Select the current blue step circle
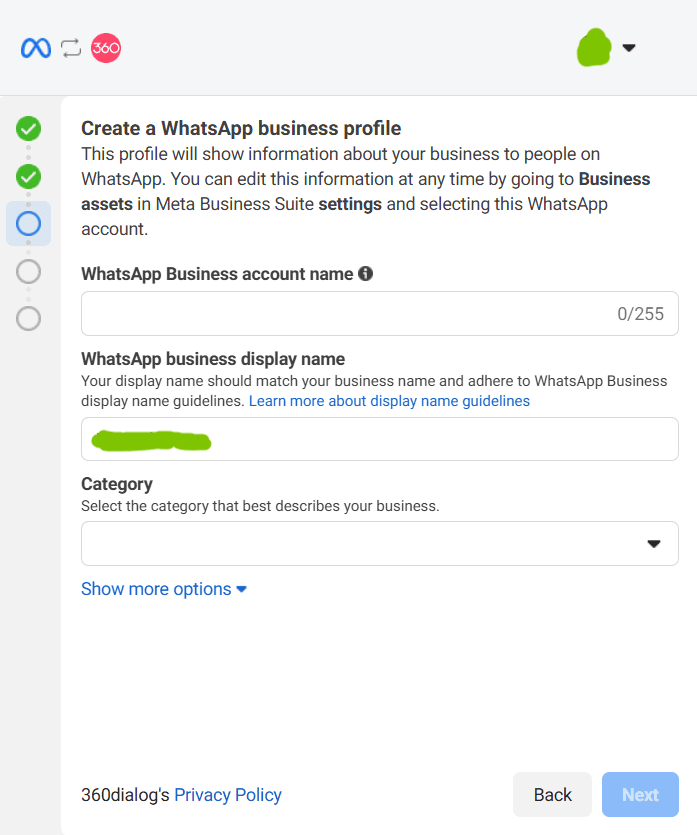 pyautogui.click(x=28, y=223)
